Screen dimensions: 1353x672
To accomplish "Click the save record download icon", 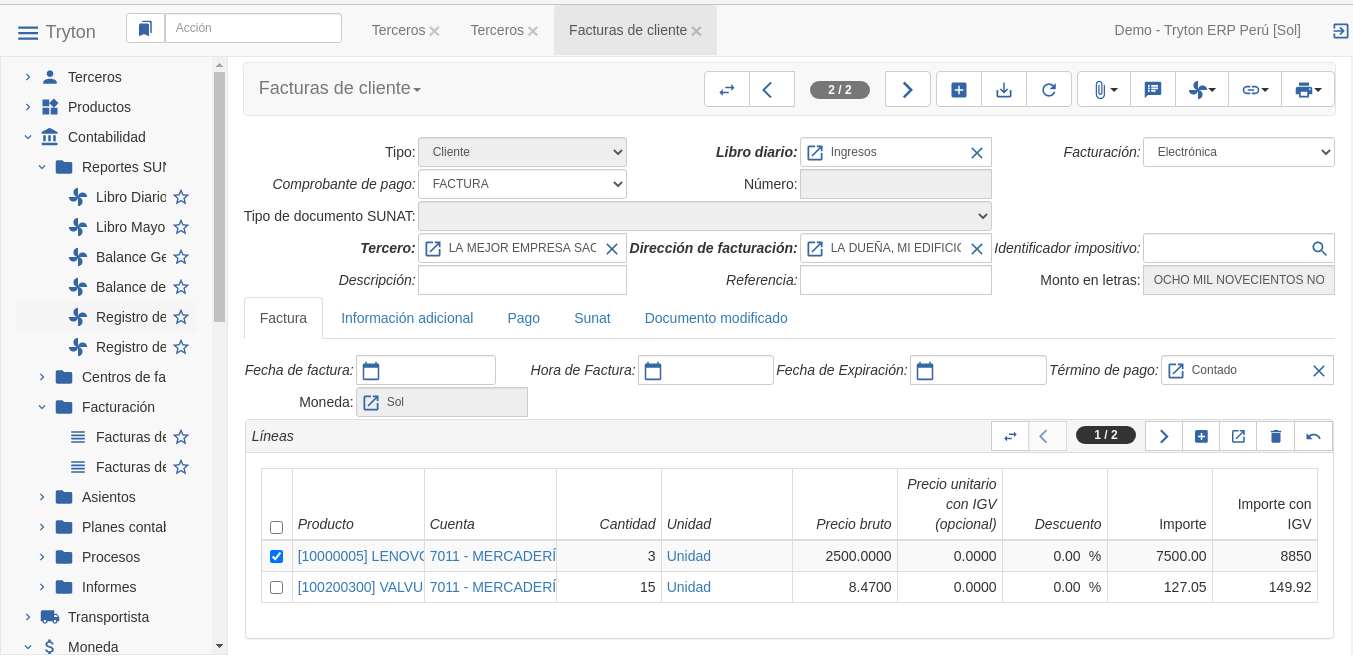I will (1004, 90).
